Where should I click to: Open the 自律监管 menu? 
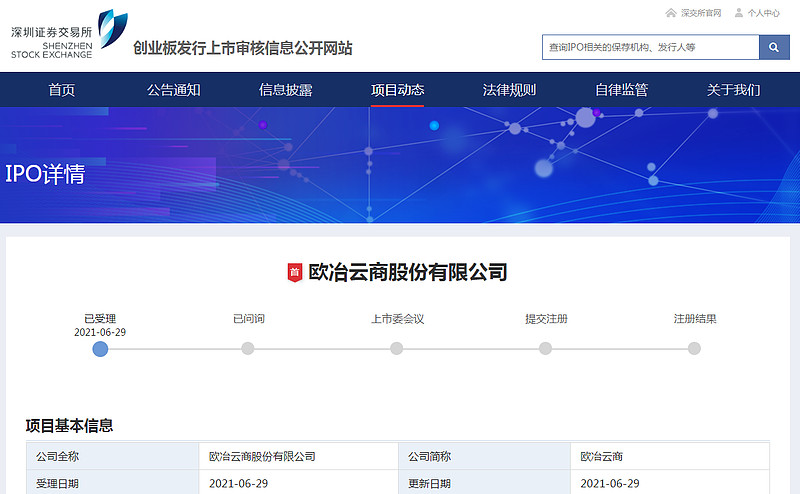pos(621,90)
